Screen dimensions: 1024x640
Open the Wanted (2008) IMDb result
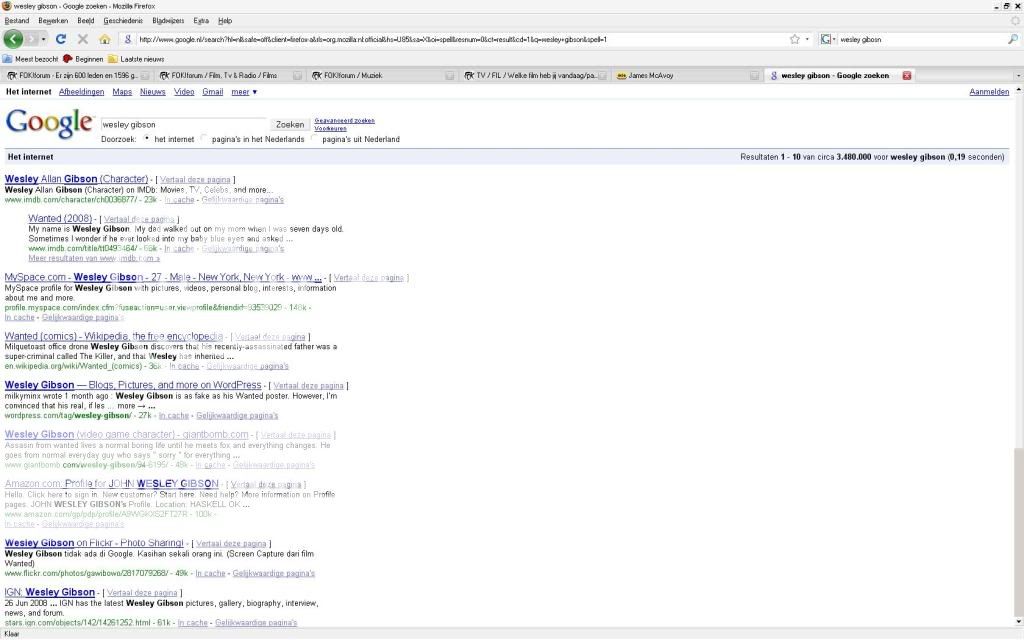click(x=60, y=219)
